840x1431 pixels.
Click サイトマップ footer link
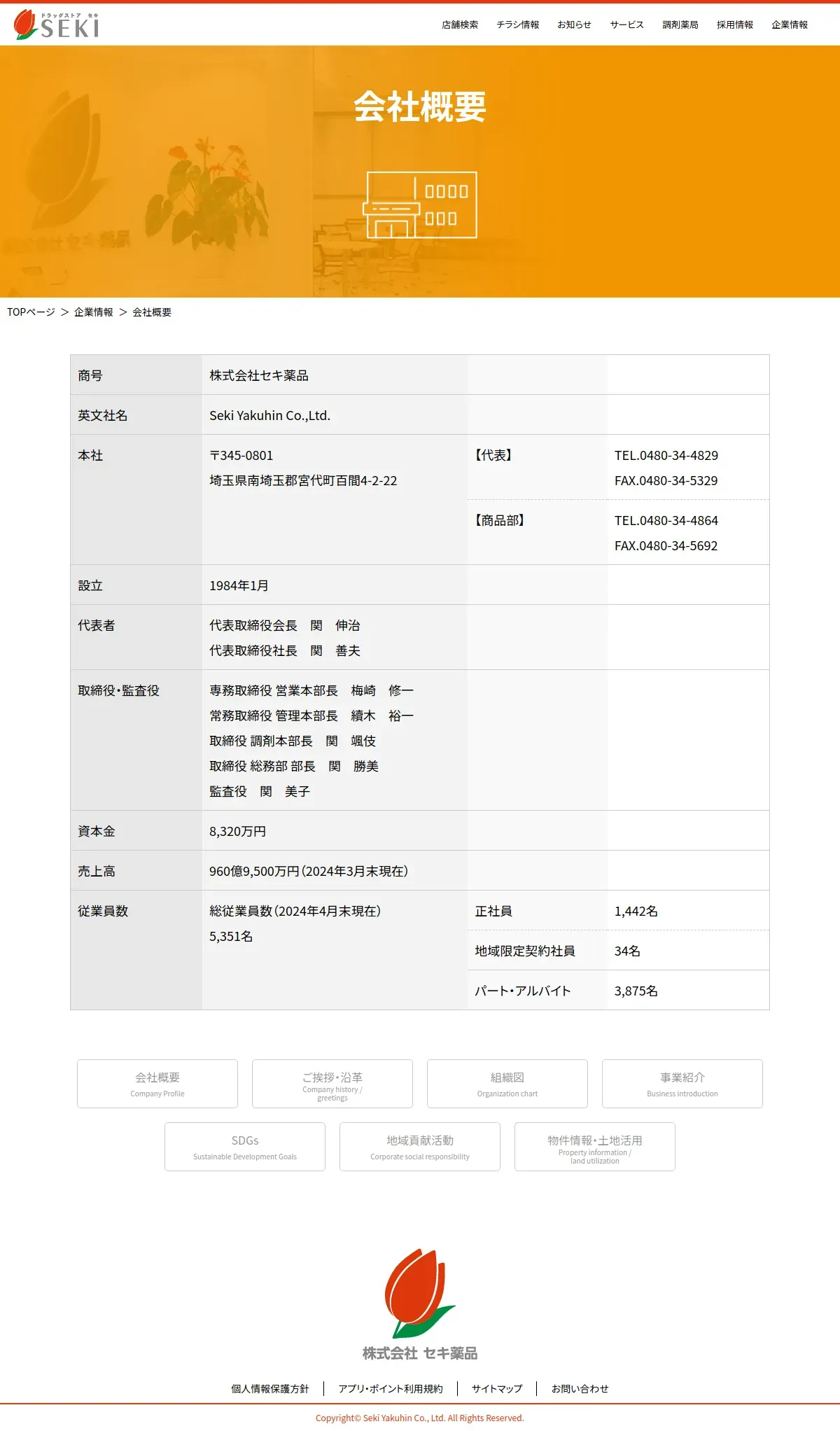497,1388
